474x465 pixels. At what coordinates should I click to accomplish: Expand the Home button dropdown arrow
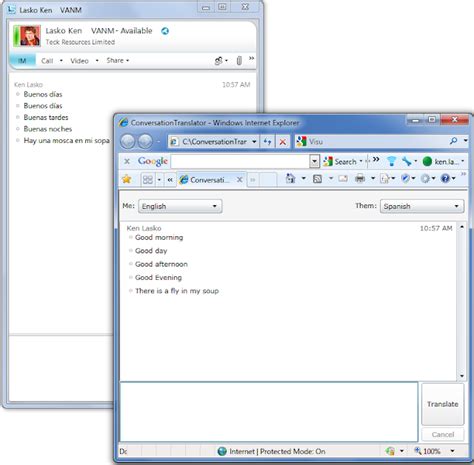click(304, 179)
